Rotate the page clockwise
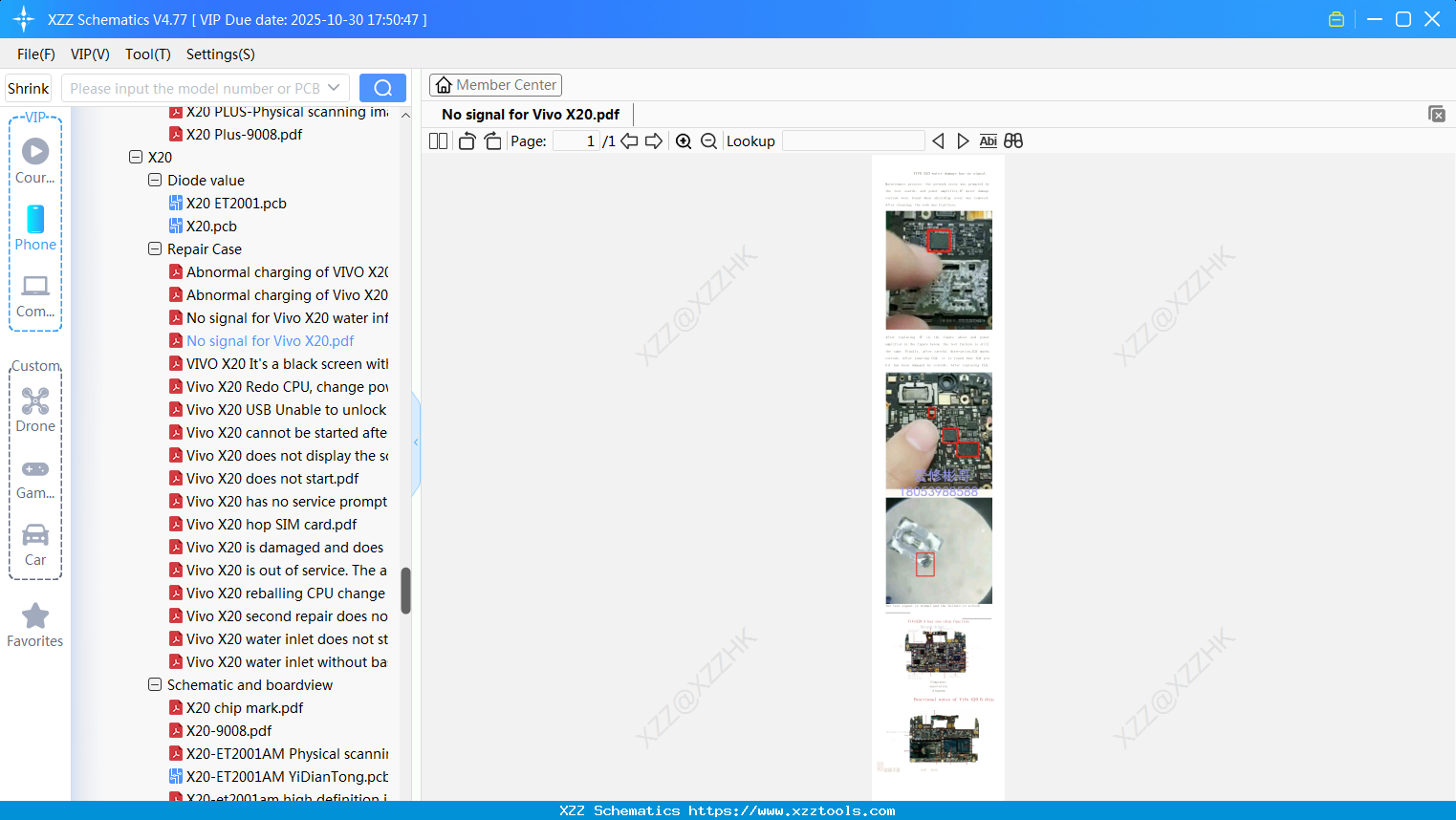Screen dimensions: 1456x820 tap(492, 141)
